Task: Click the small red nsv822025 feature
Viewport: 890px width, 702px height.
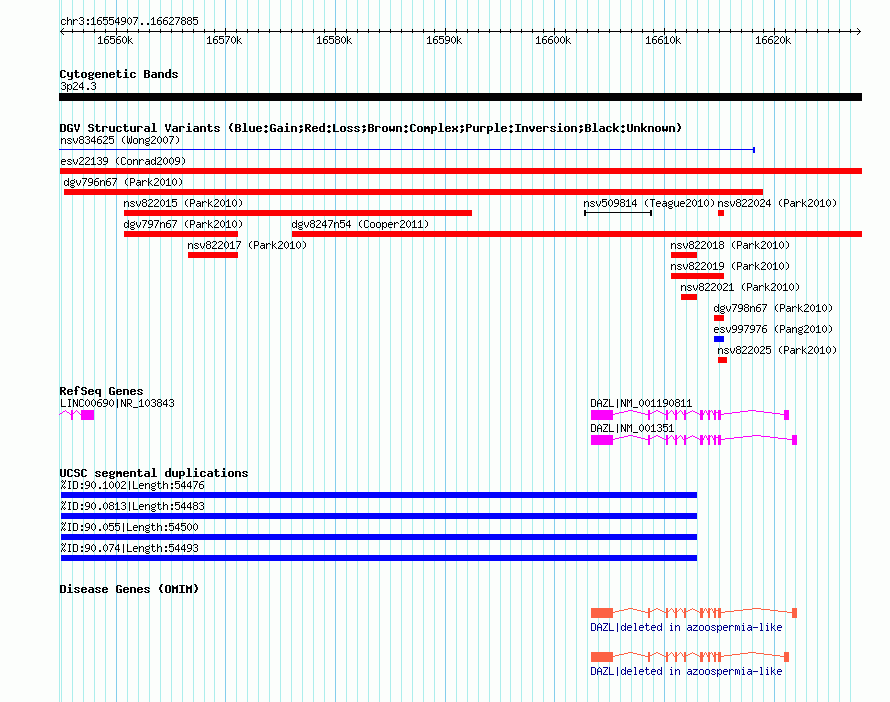Action: pos(723,360)
